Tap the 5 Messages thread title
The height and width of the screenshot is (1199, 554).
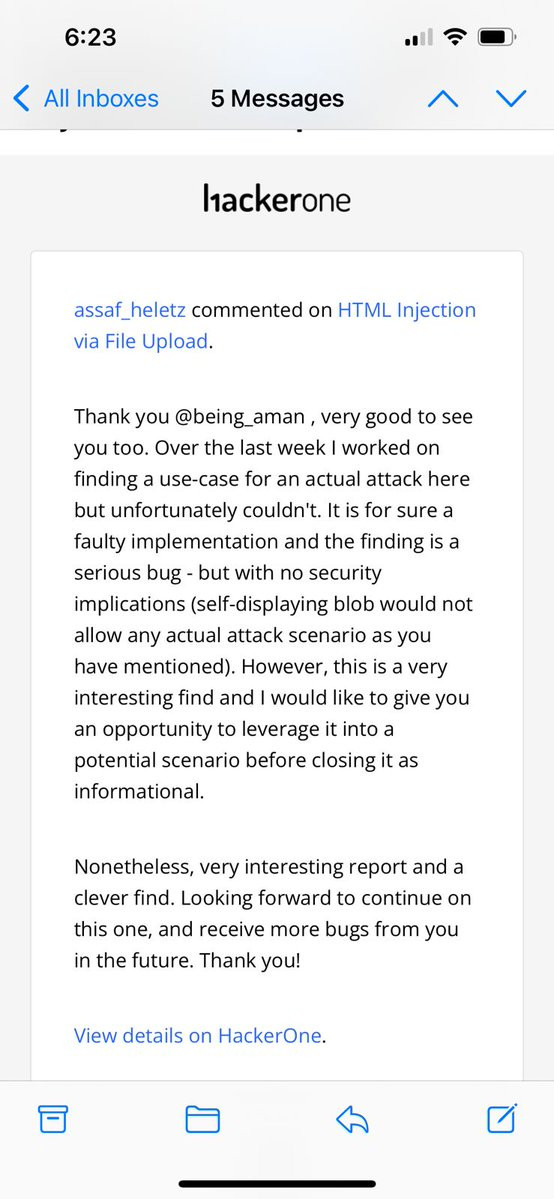(277, 99)
